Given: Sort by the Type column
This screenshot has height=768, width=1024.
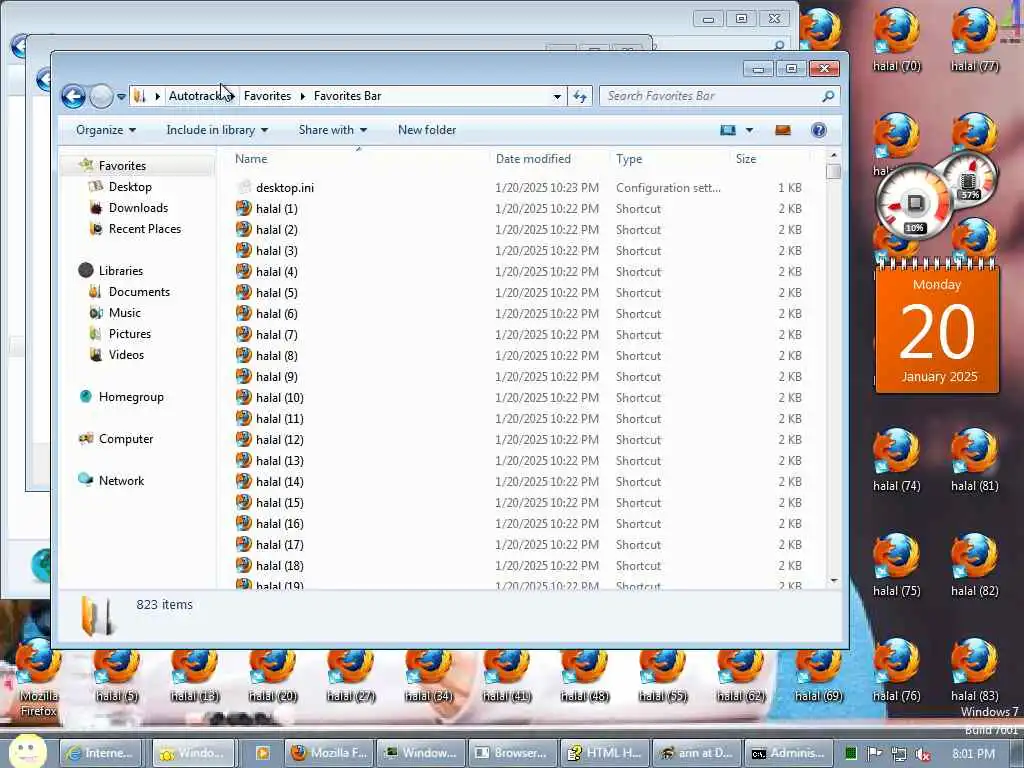Looking at the screenshot, I should click(x=670, y=159).
